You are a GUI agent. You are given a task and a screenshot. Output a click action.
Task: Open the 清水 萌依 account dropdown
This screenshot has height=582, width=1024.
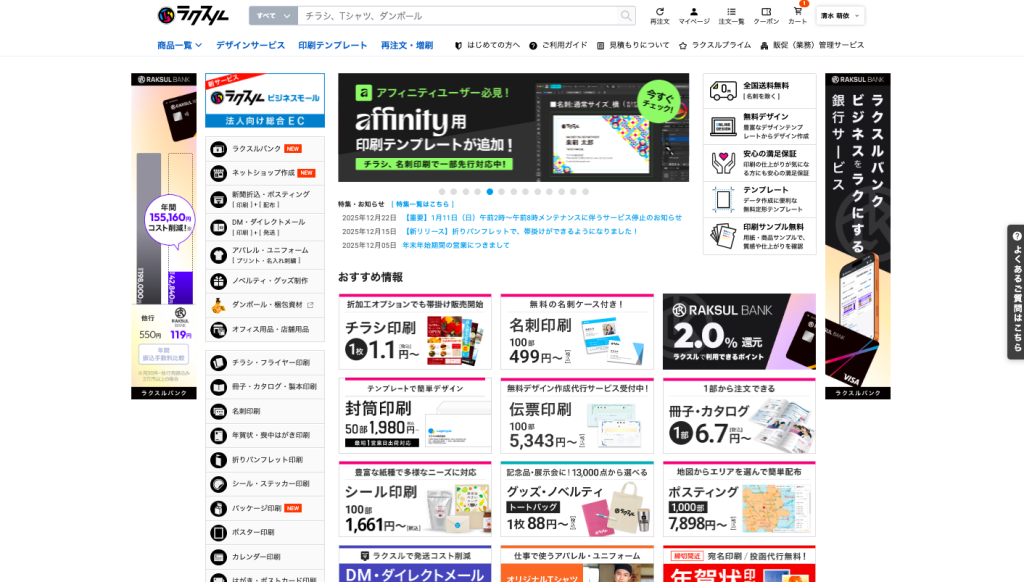(840, 16)
